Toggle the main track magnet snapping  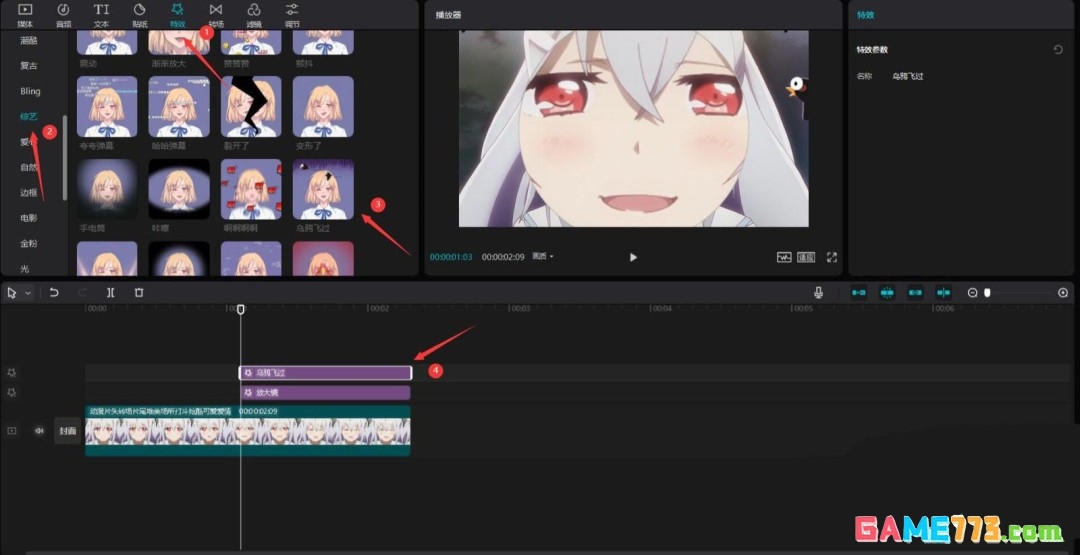(x=858, y=293)
